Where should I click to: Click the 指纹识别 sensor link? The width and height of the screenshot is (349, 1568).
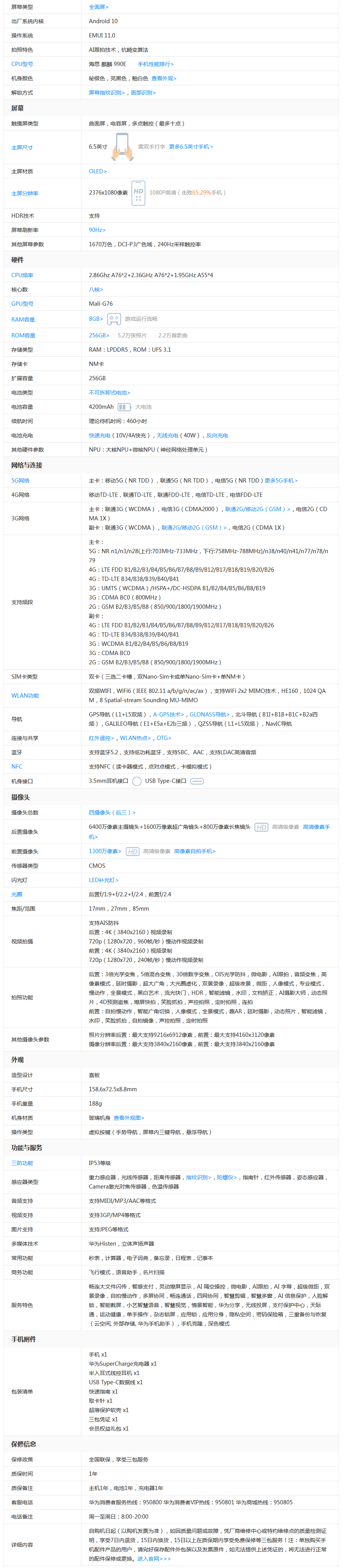[x=199, y=1177]
